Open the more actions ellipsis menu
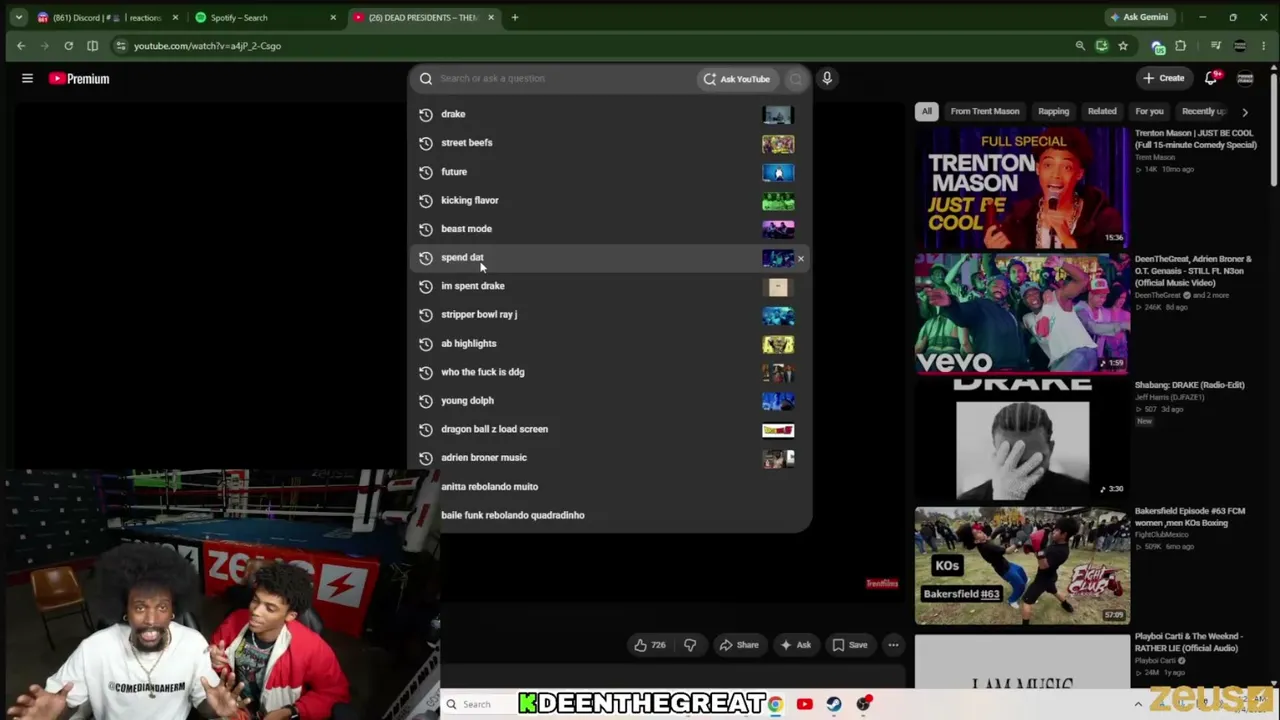This screenshot has height=720, width=1280. tap(893, 645)
